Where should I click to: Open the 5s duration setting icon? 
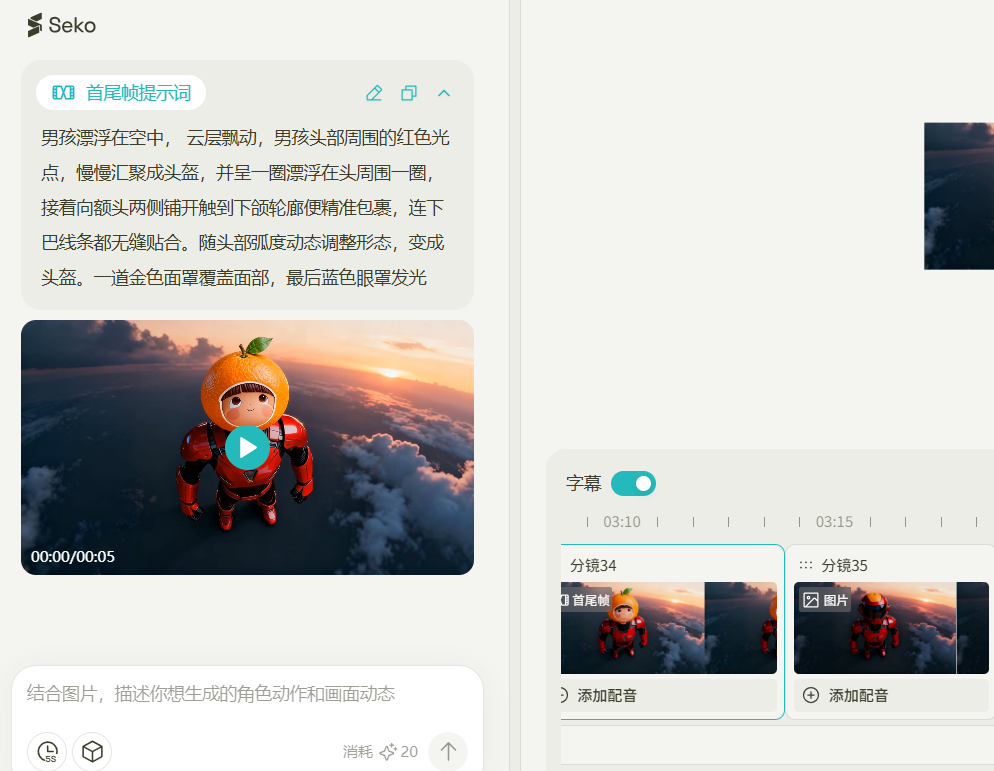click(46, 751)
